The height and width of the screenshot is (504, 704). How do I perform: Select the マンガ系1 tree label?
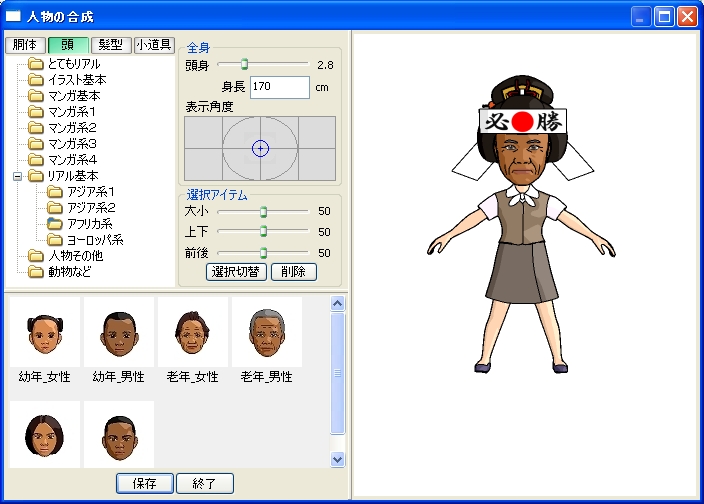pyautogui.click(x=72, y=112)
